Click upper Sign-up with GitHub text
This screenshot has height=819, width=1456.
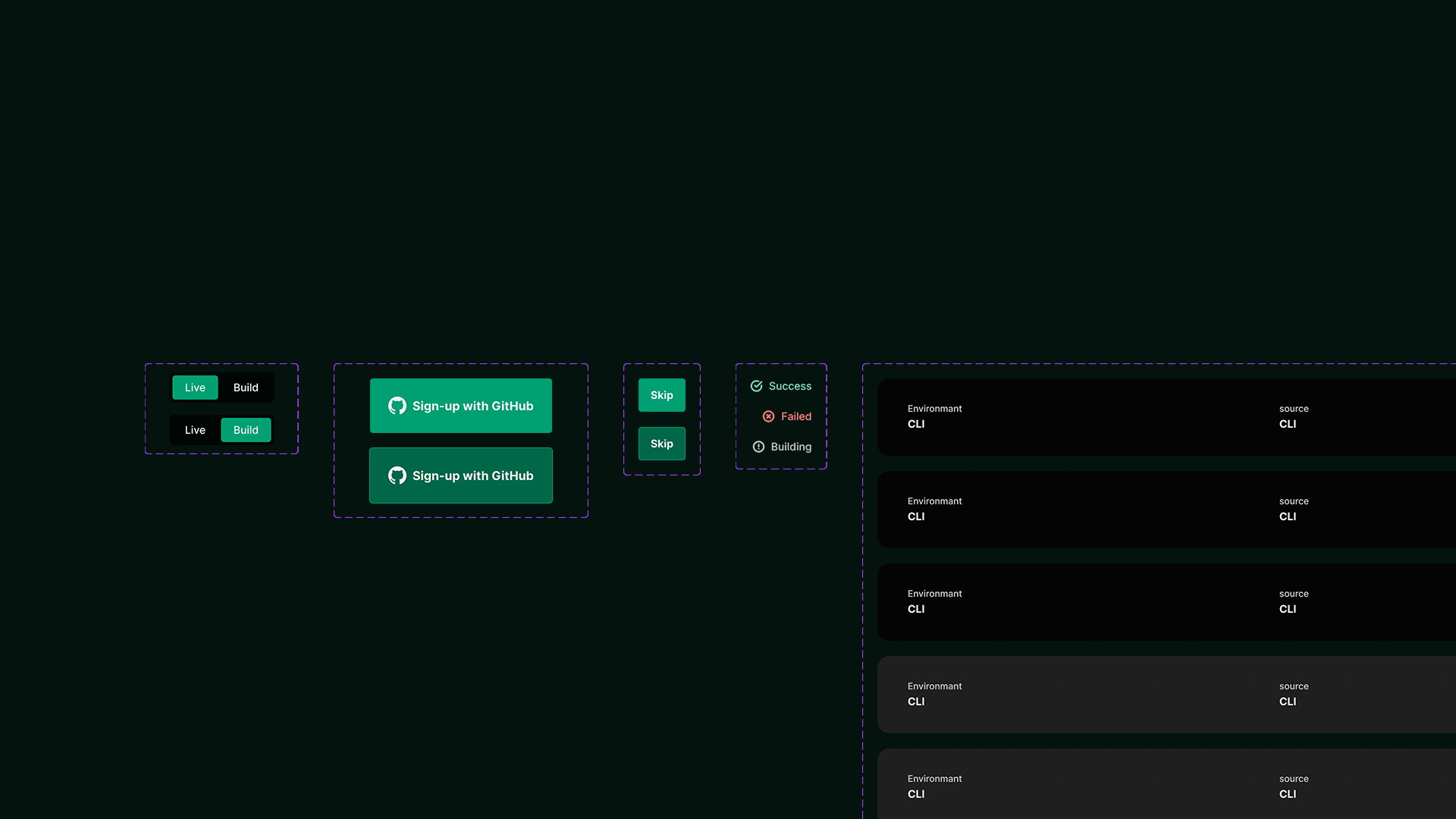point(472,406)
